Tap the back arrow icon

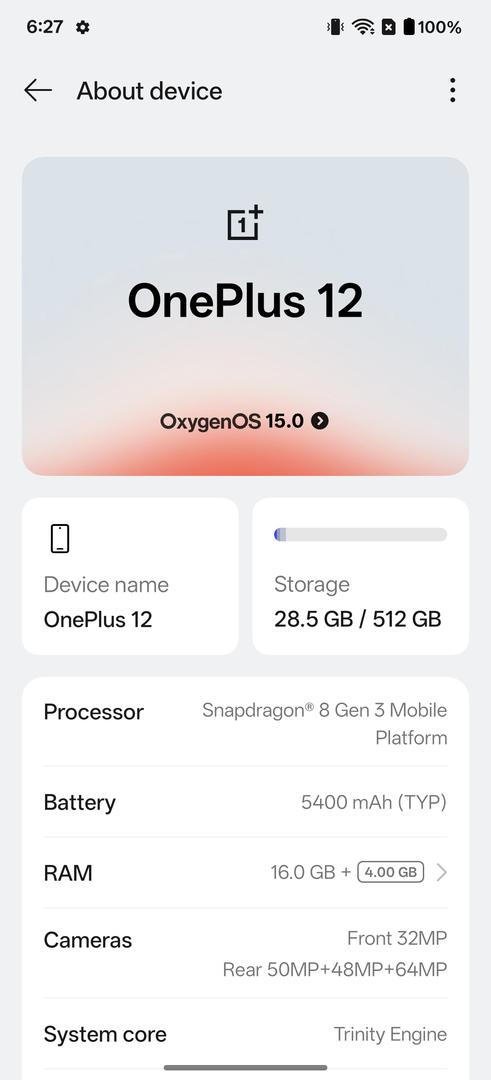pyautogui.click(x=38, y=90)
